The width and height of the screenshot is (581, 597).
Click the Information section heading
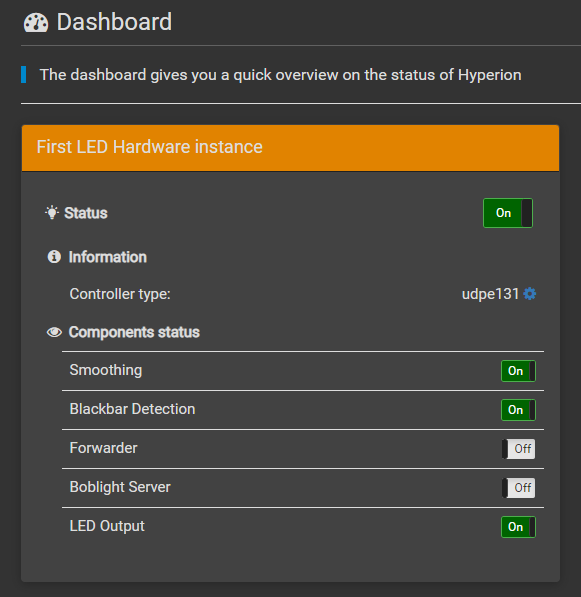(107, 257)
